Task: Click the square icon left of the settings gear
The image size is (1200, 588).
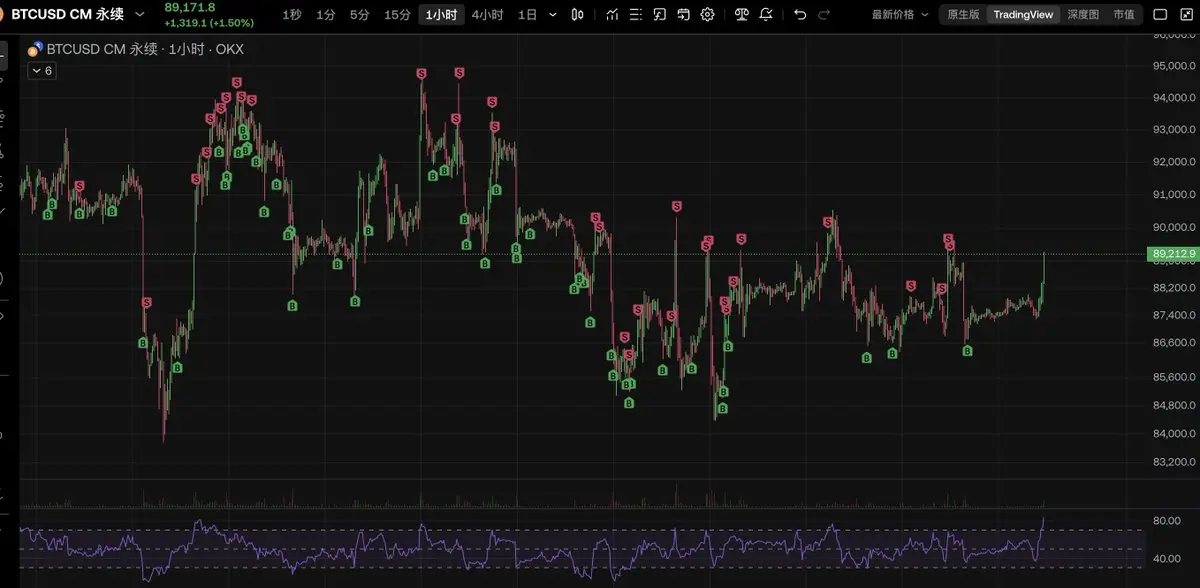Action: coord(684,15)
